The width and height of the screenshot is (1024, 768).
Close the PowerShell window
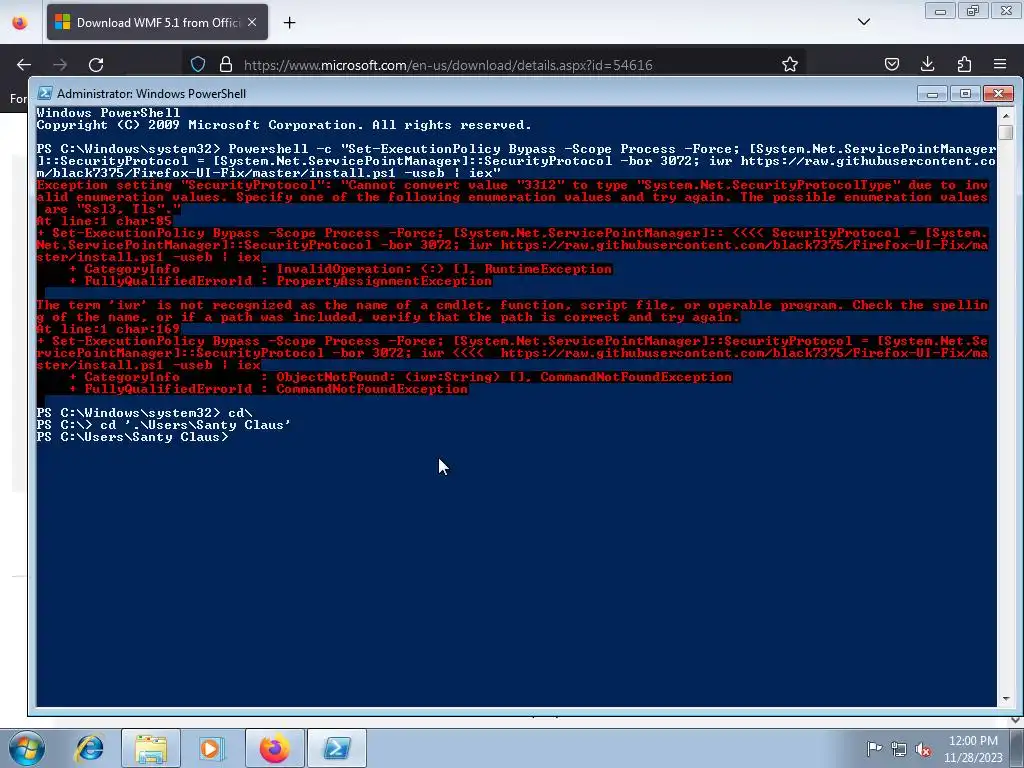coord(999,94)
